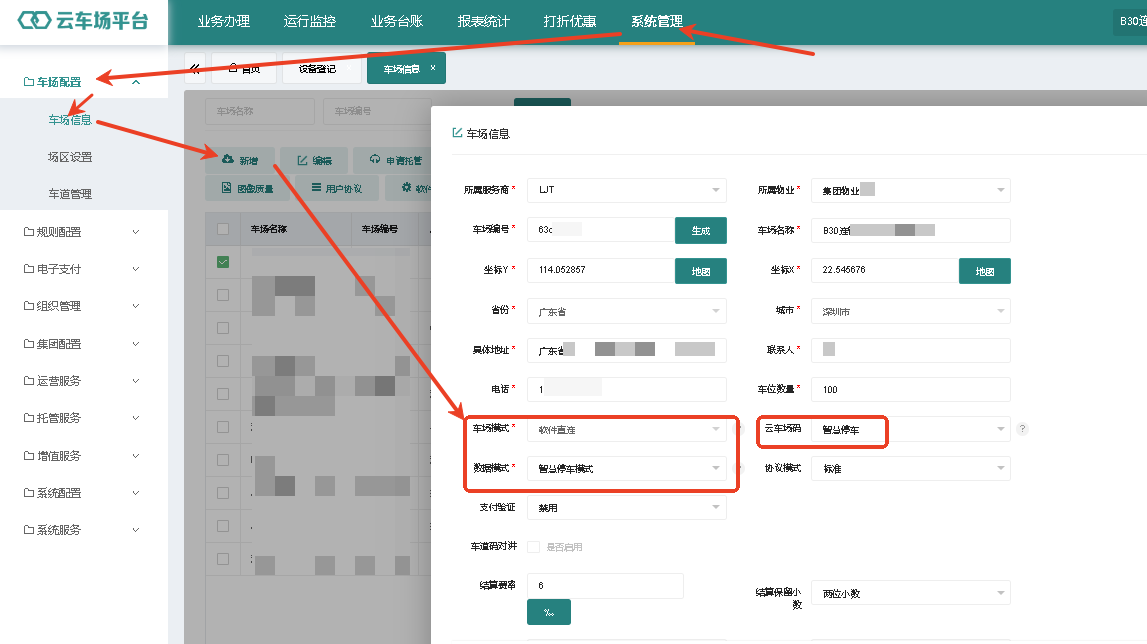This screenshot has height=644, width=1147.
Task: Open the 车场模式 dropdown
Action: (x=627, y=430)
